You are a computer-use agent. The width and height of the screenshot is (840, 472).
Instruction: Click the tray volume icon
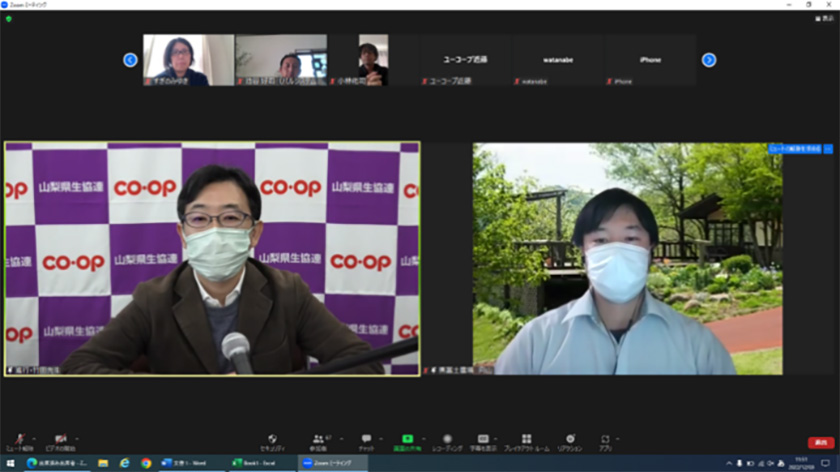pyautogui.click(x=770, y=463)
